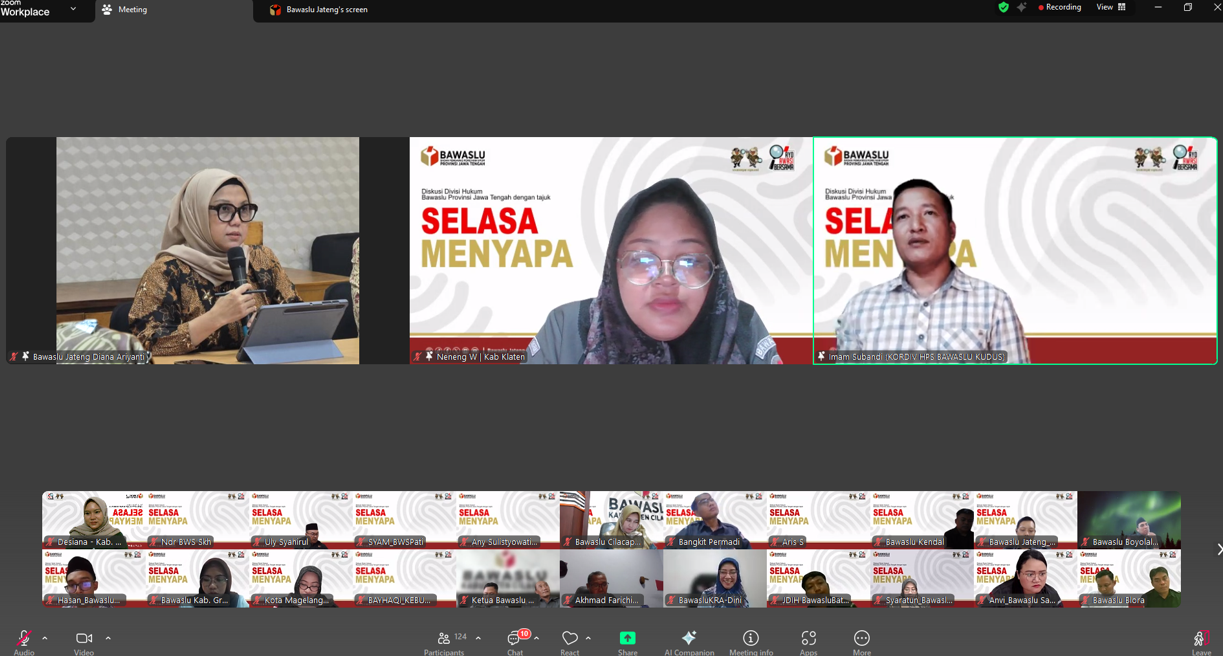Click the green encryption shield icon

pos(1003,7)
